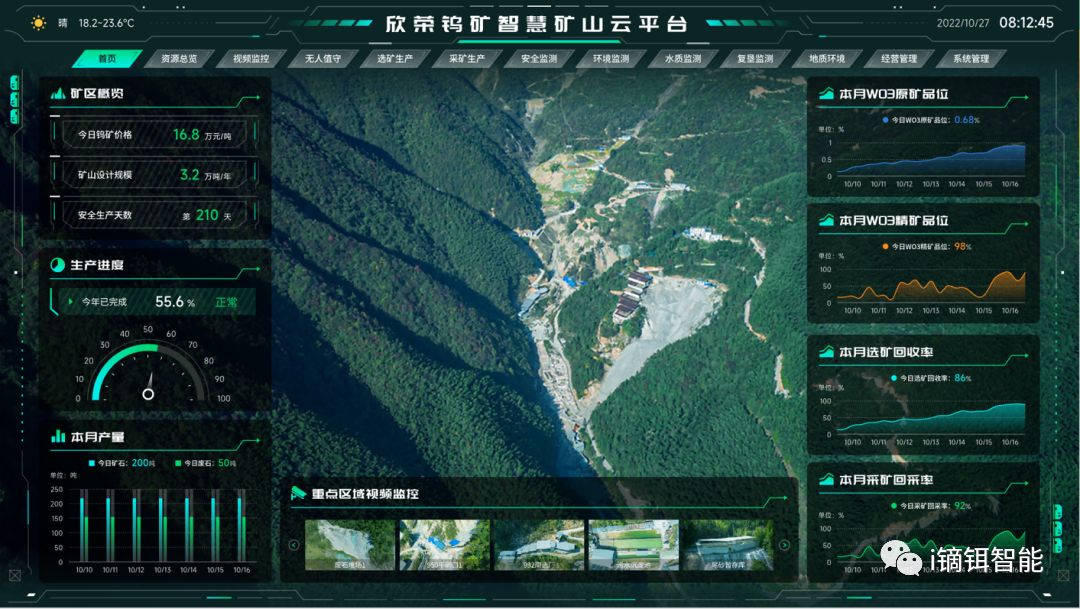Select the 今日钨矿价格 info row
The height and width of the screenshot is (609, 1080).
coord(154,134)
